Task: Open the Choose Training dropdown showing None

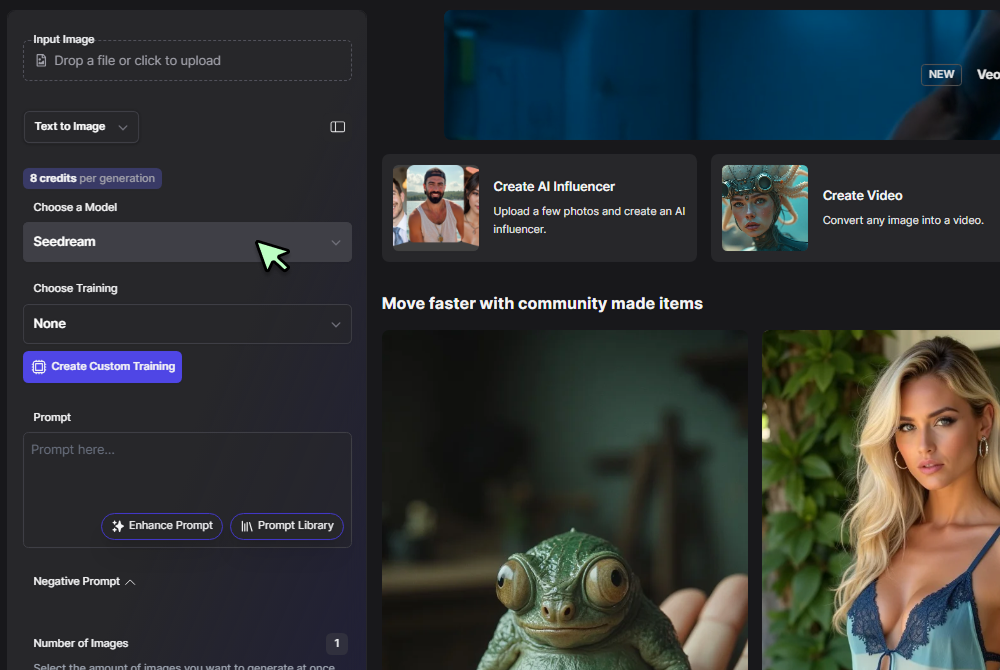Action: [x=187, y=324]
